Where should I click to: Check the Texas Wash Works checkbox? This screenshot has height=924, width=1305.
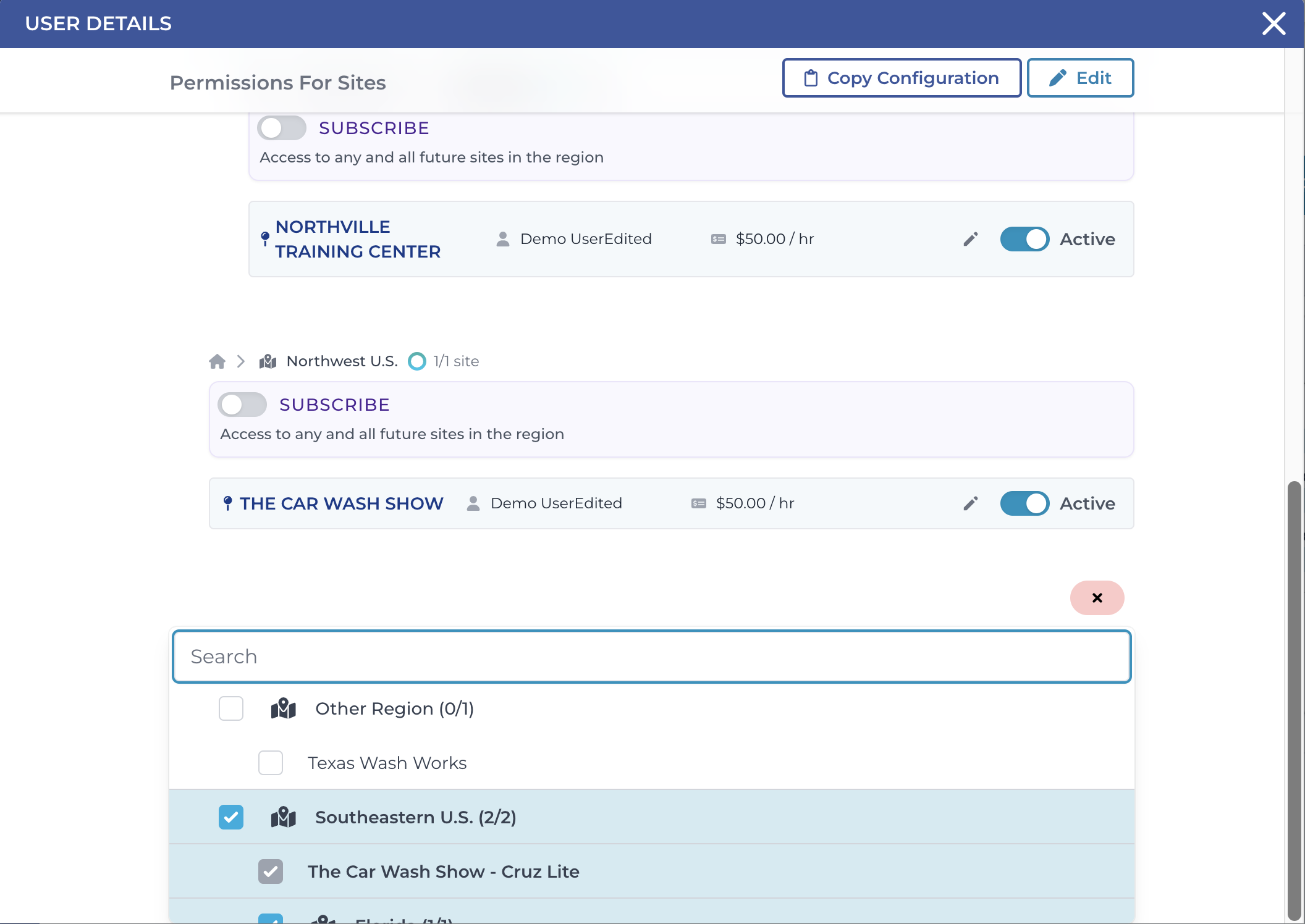click(x=270, y=763)
